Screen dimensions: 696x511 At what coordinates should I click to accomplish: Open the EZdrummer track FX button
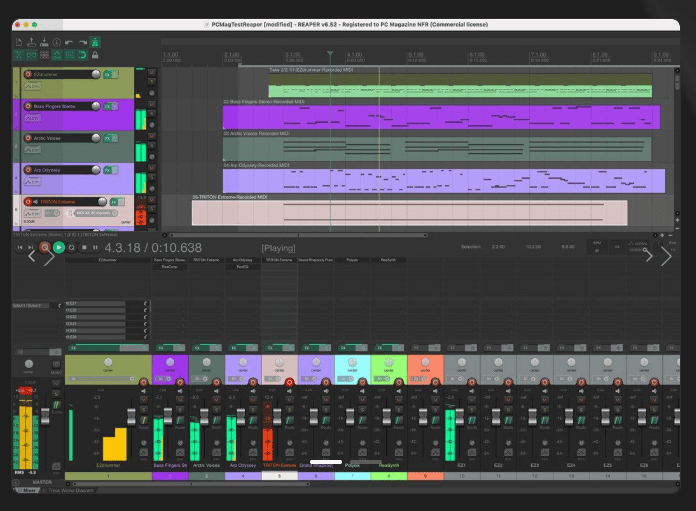click(x=107, y=75)
